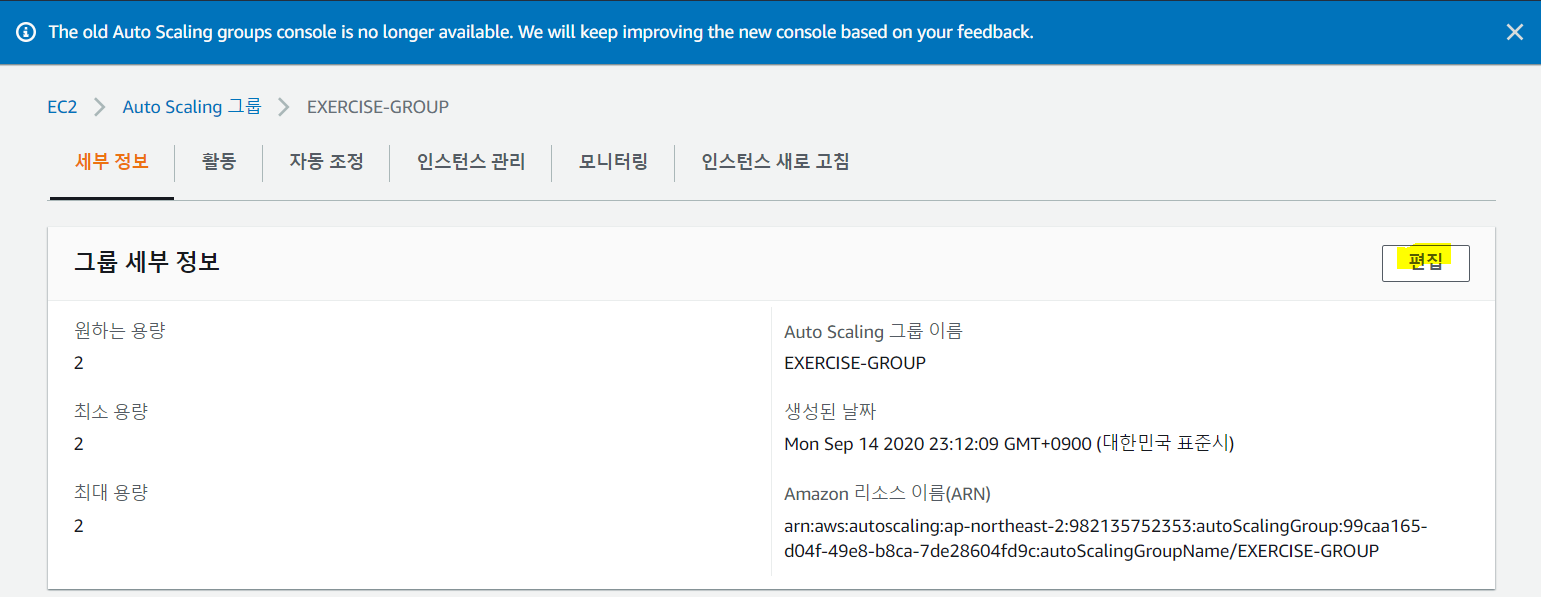Click the creation date Mon Sep 14 2020
The height and width of the screenshot is (597, 1541).
pos(1008,443)
